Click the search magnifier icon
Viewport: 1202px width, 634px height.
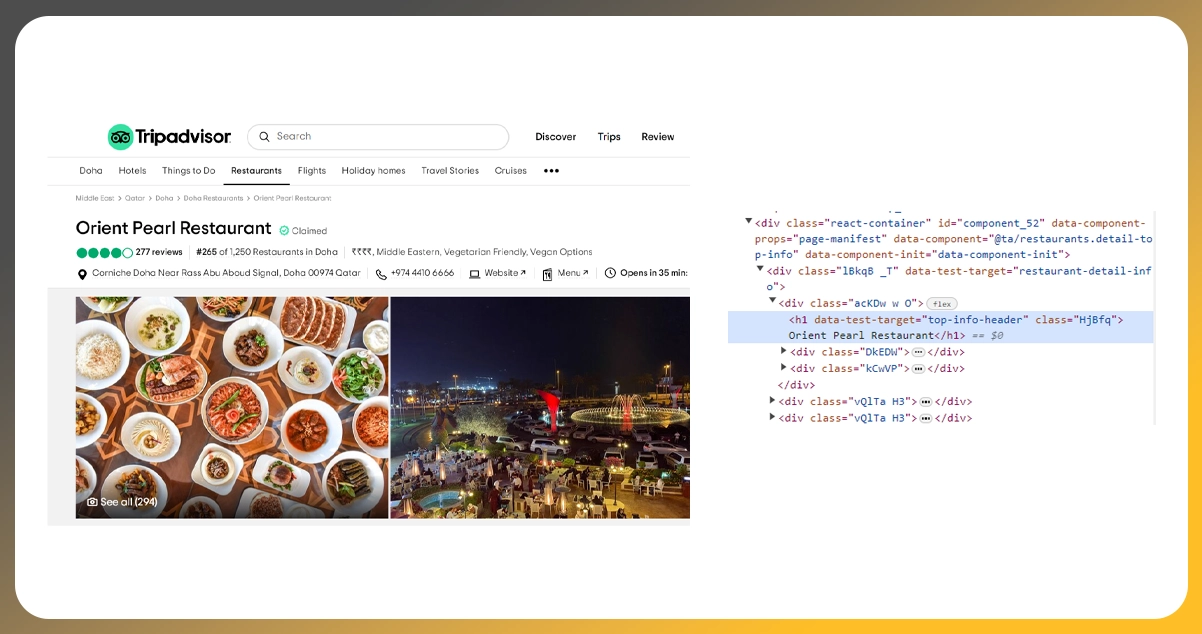pos(264,137)
